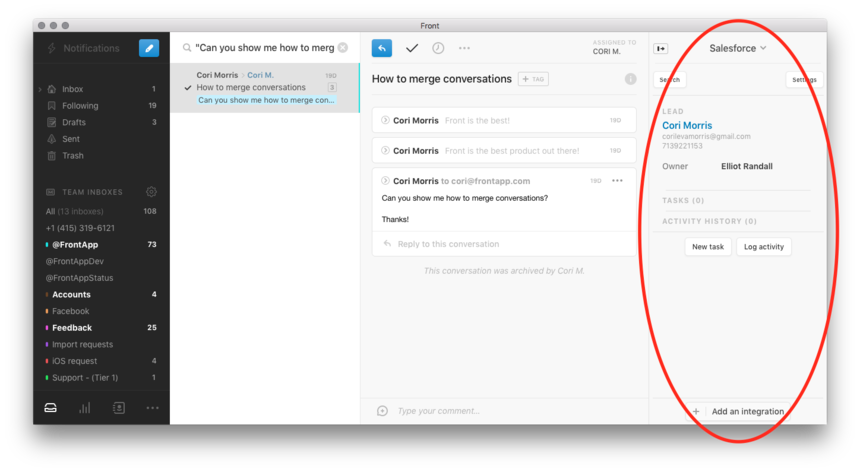This screenshot has height=472, width=860.
Task: Expand the Inbox chevron in sidebar
Action: pyautogui.click(x=40, y=89)
